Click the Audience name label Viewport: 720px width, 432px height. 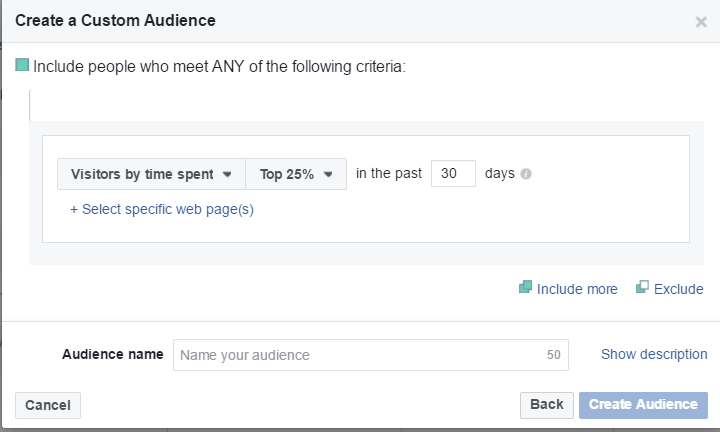point(112,354)
